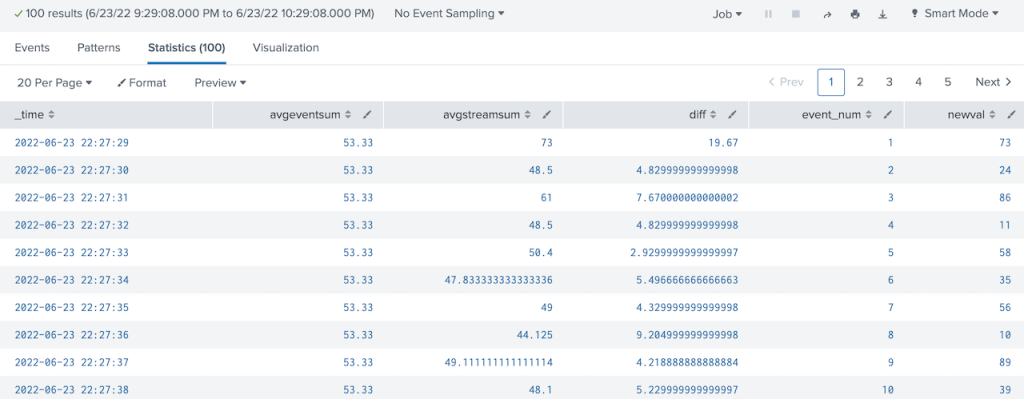1024x399 pixels.
Task: Export results with download icon
Action: click(x=883, y=14)
